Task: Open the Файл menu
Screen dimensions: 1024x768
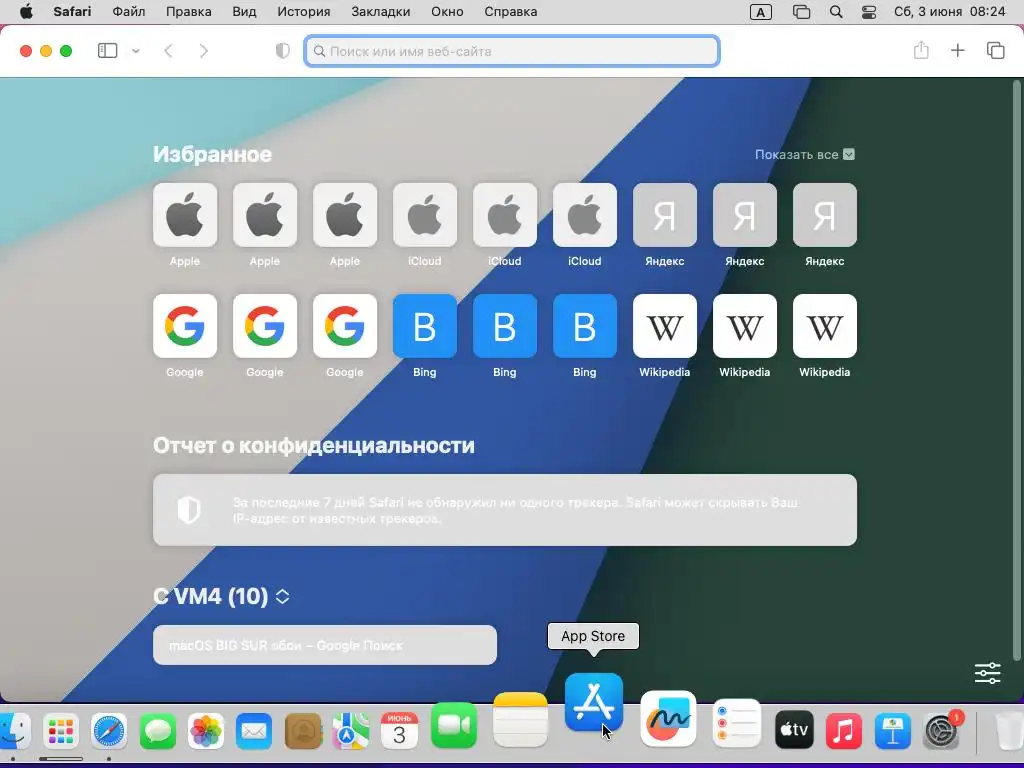Action: [129, 12]
